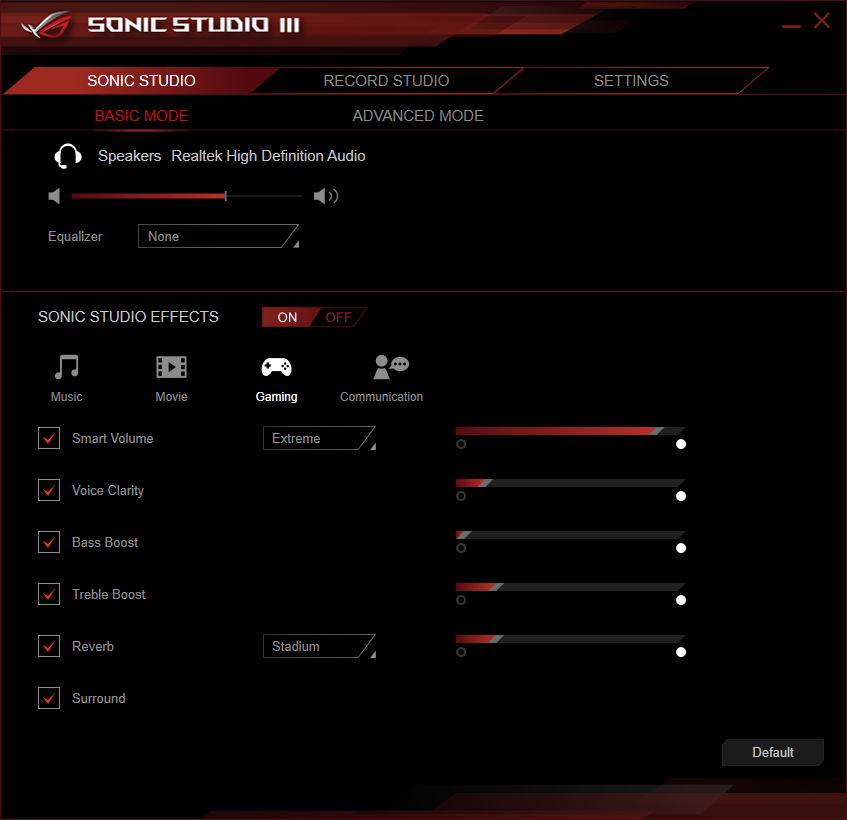Click the master volume slider track
The width and height of the screenshot is (847, 820).
point(187,196)
